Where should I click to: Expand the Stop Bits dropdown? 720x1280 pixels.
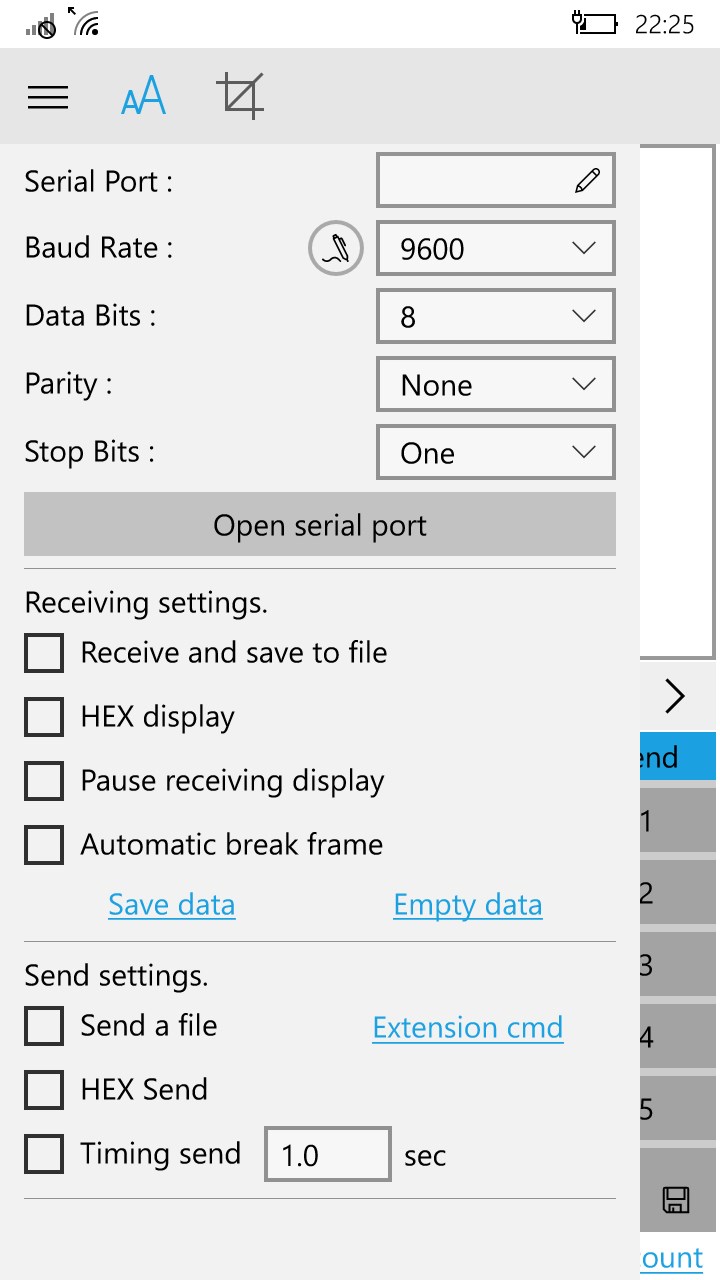[x=495, y=453]
